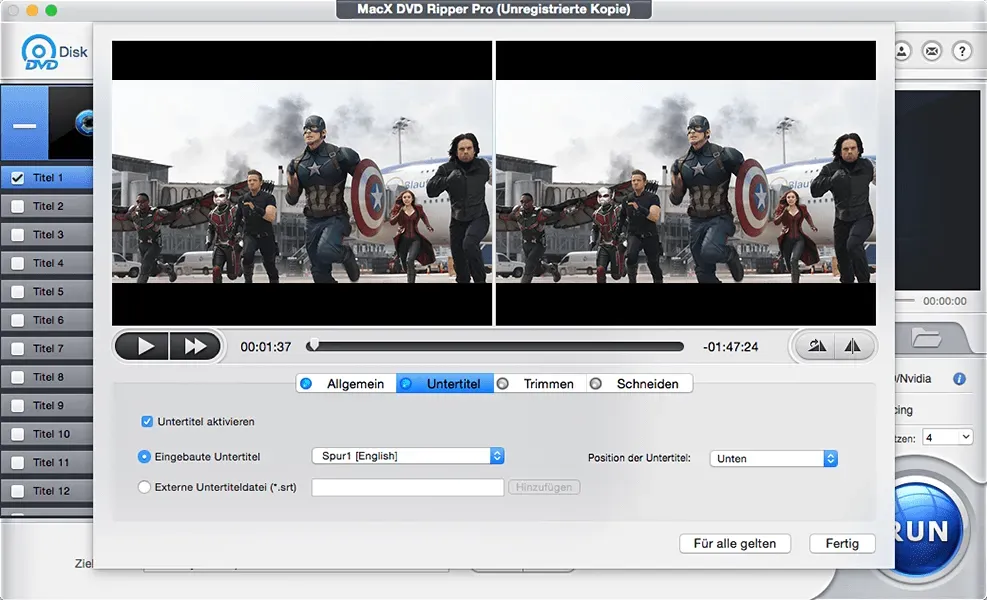987x600 pixels.
Task: Open the Spur1 [English] subtitle track dropdown
Action: click(x=408, y=456)
